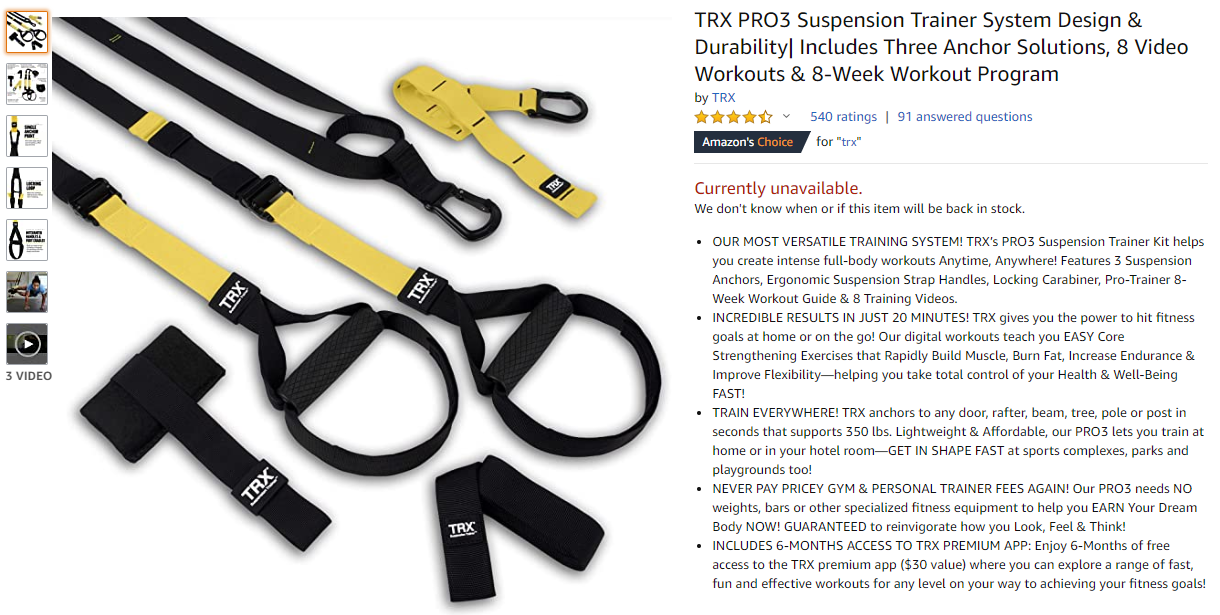Image resolution: width=1220 pixels, height=615 pixels.
Task: Select the first highlighted product thumbnail
Action: tap(27, 32)
